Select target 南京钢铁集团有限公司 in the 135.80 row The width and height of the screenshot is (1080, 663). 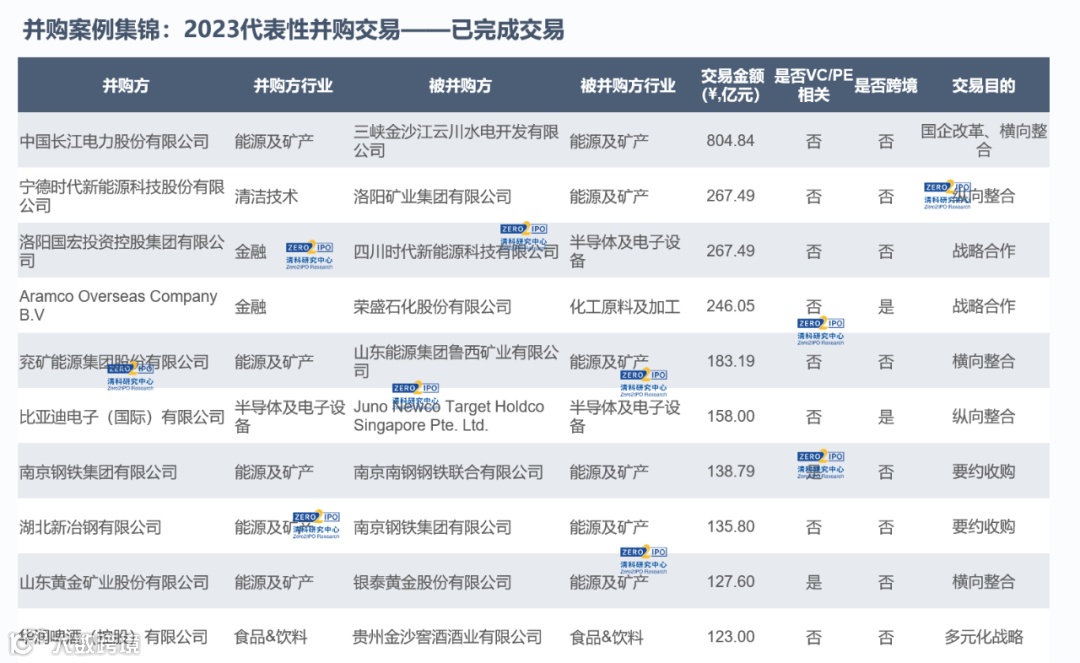coord(433,527)
